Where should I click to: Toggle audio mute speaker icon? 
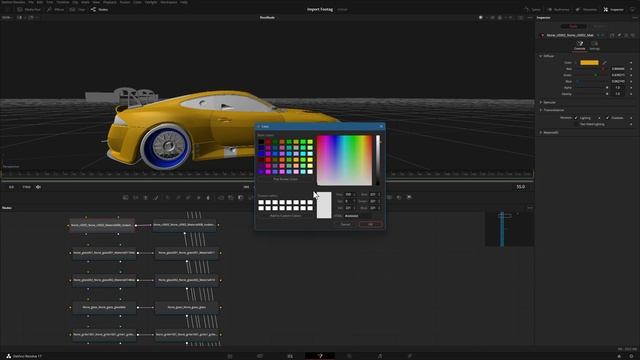pos(38,187)
